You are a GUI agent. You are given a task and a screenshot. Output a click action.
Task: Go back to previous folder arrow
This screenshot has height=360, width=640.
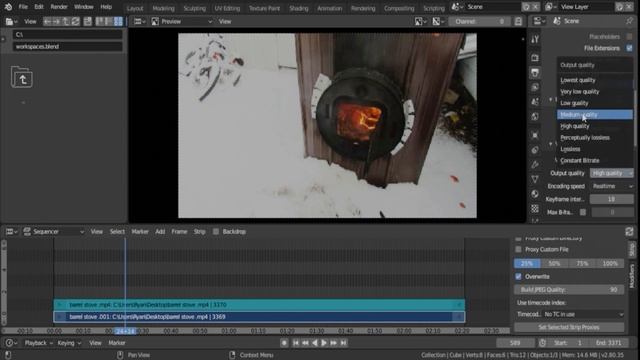click(48, 22)
